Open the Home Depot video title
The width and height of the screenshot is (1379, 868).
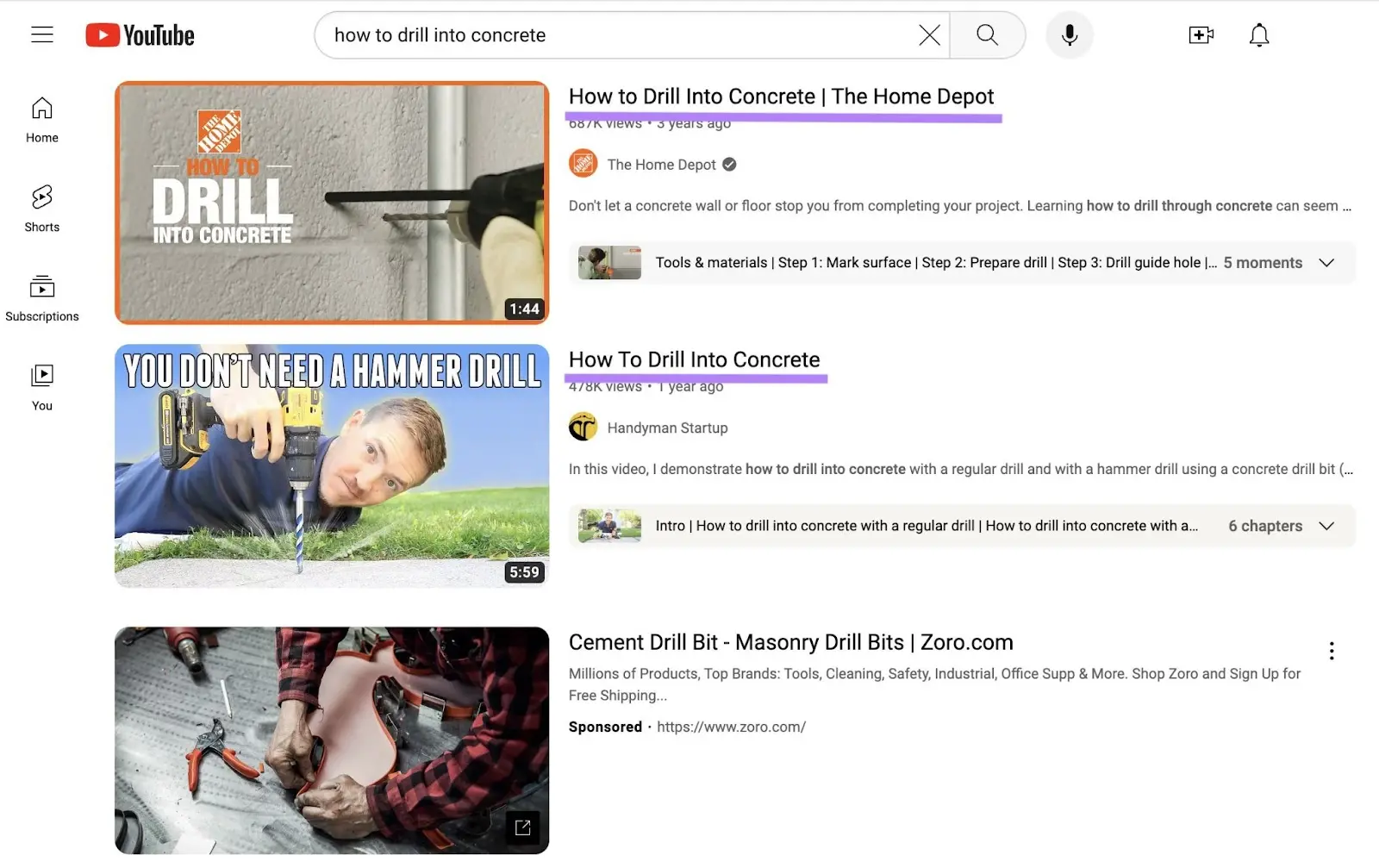point(781,97)
